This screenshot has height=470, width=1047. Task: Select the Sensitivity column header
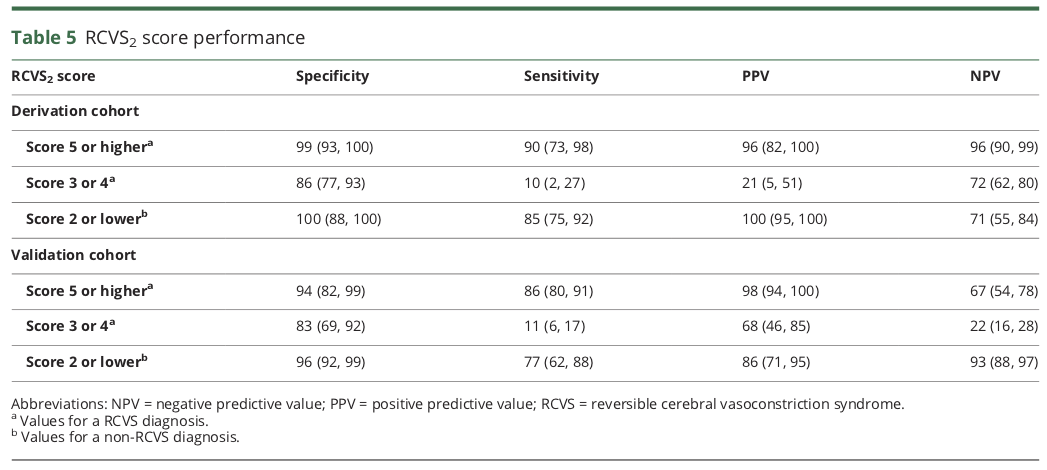(561, 76)
